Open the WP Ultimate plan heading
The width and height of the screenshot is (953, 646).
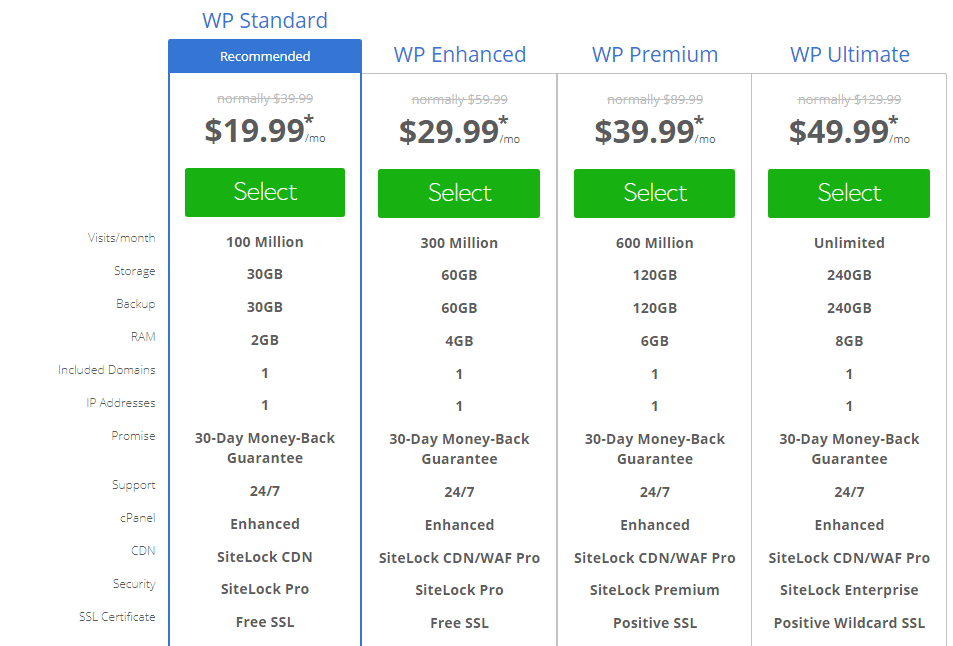(x=850, y=54)
